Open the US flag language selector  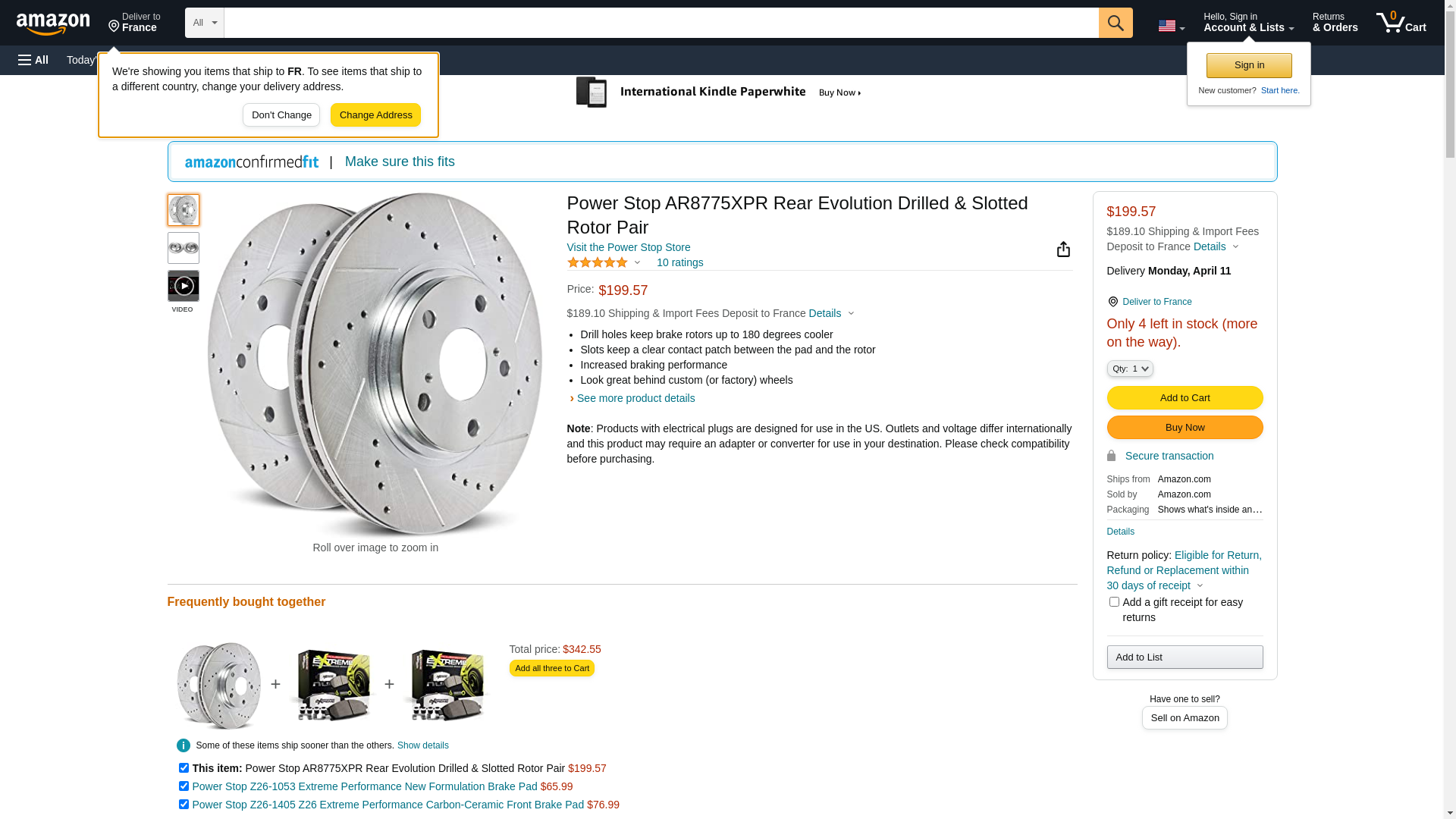(x=1171, y=26)
